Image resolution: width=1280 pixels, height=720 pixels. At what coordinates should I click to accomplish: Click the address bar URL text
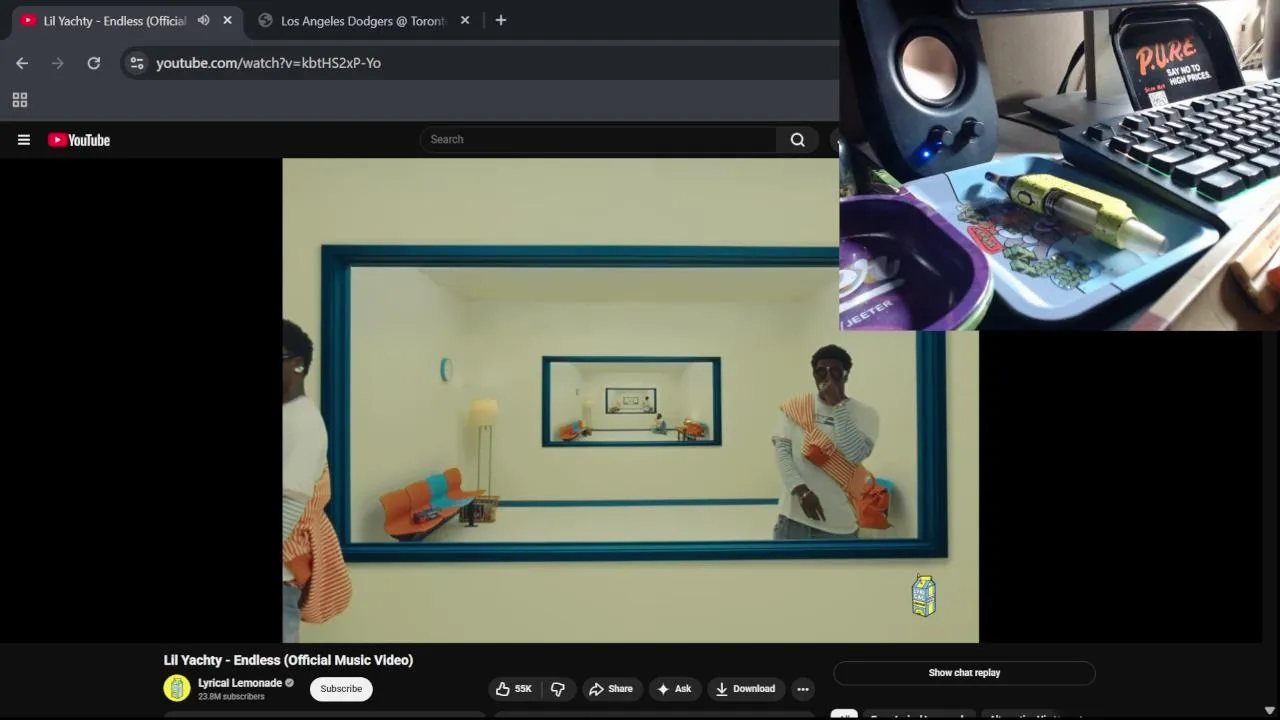tap(268, 63)
